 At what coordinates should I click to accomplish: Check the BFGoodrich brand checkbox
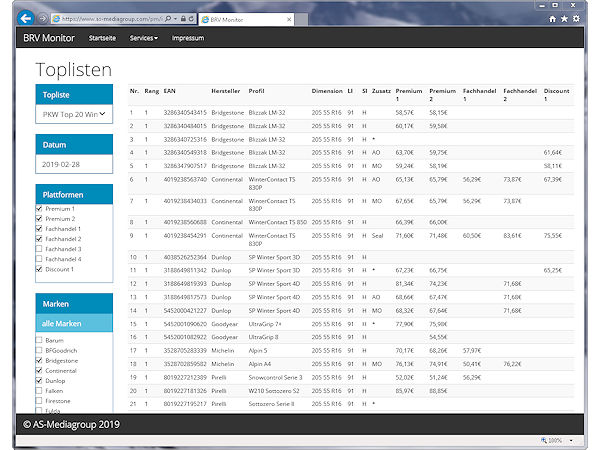[x=39, y=350]
